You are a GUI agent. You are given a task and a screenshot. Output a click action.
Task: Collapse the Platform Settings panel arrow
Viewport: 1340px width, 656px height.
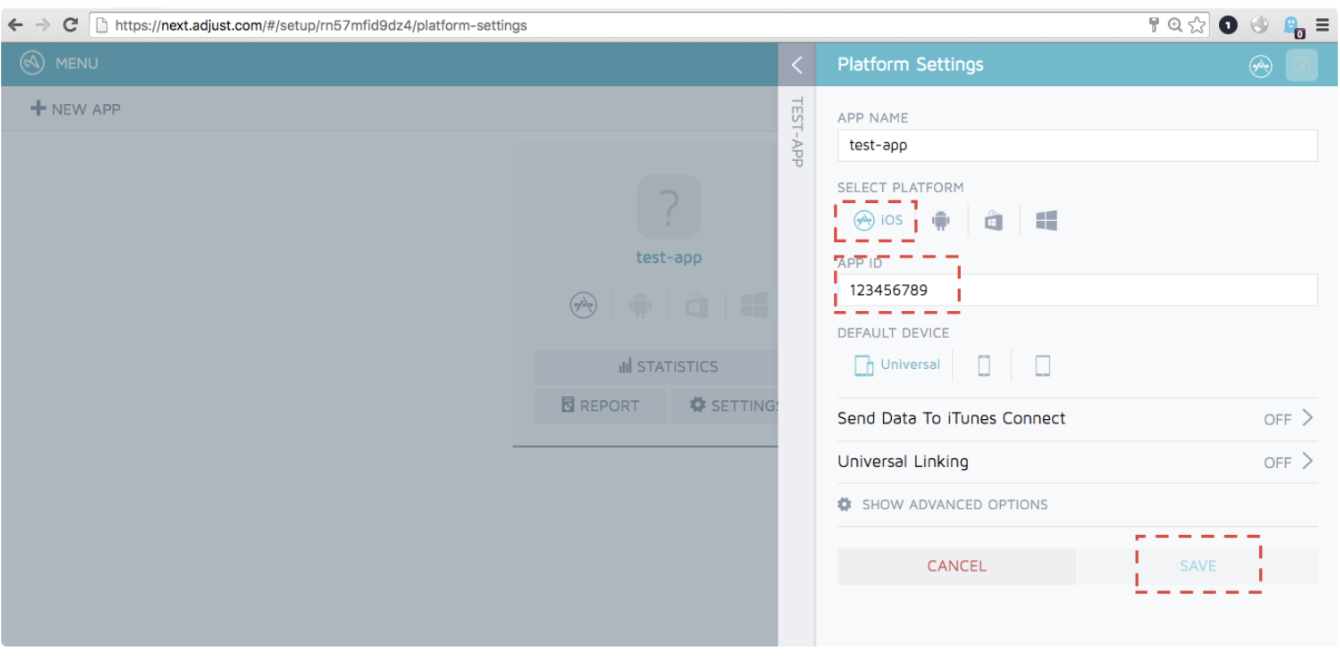click(x=797, y=65)
